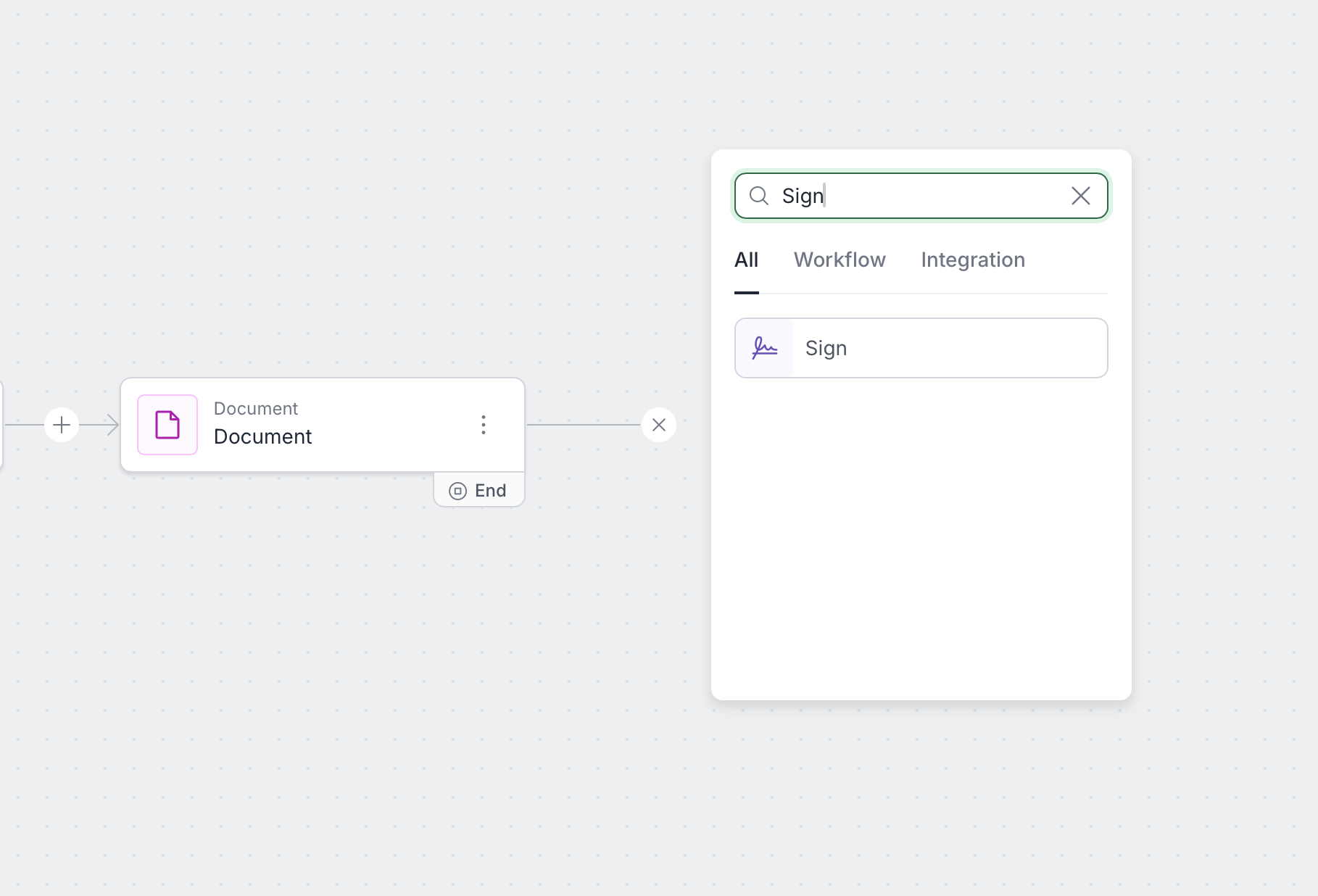Click the End button
Screen dimensions: 1318x896
[478, 490]
